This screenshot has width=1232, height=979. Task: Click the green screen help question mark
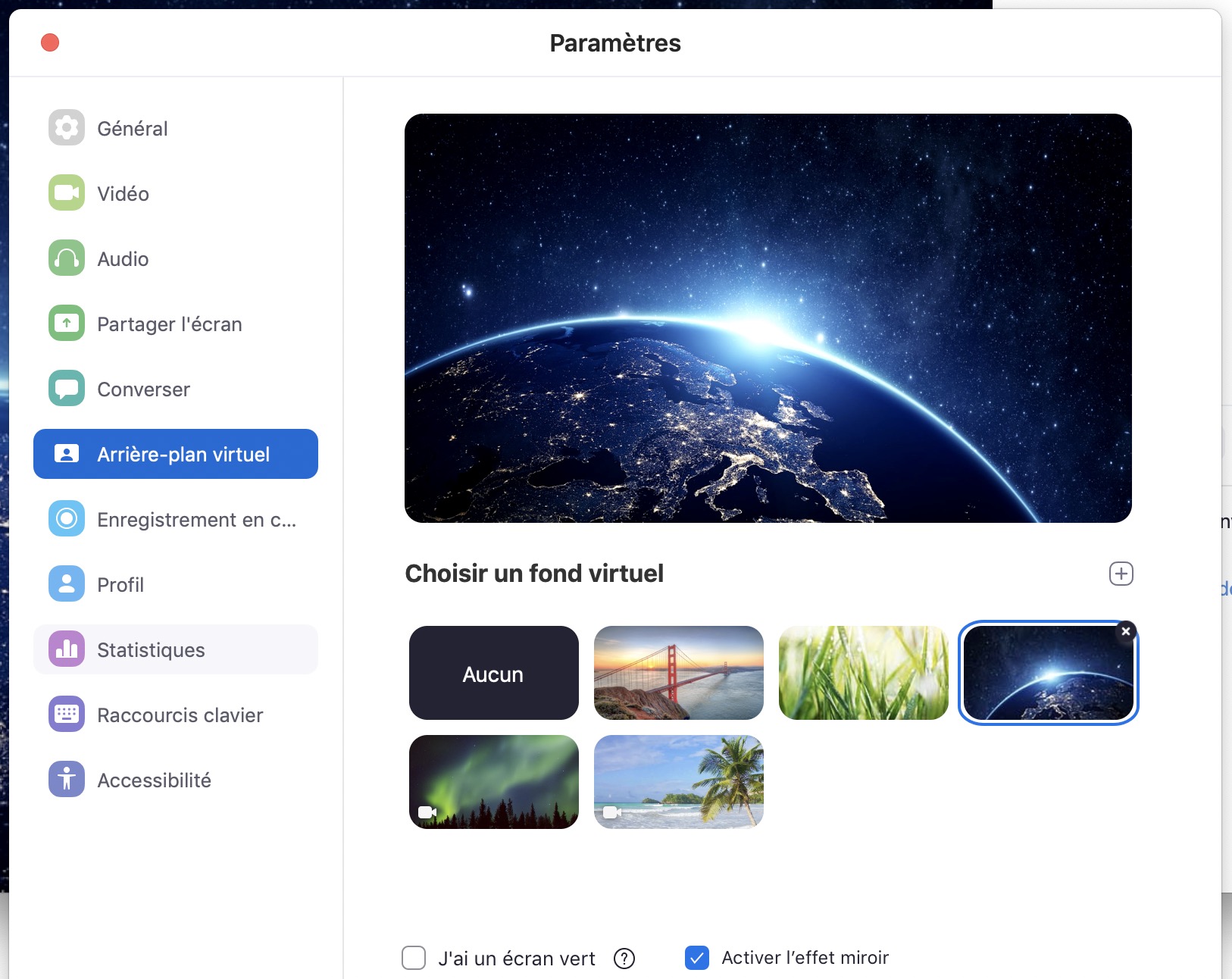(624, 959)
